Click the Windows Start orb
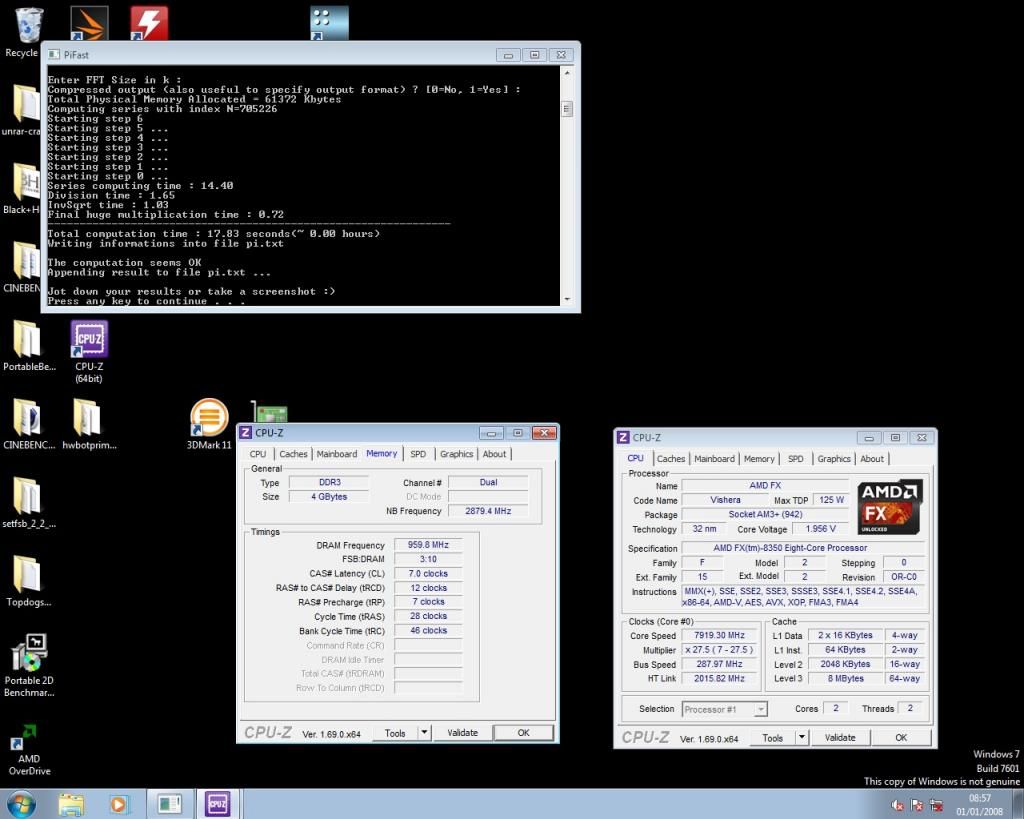Image resolution: width=1024 pixels, height=819 pixels. (21, 803)
